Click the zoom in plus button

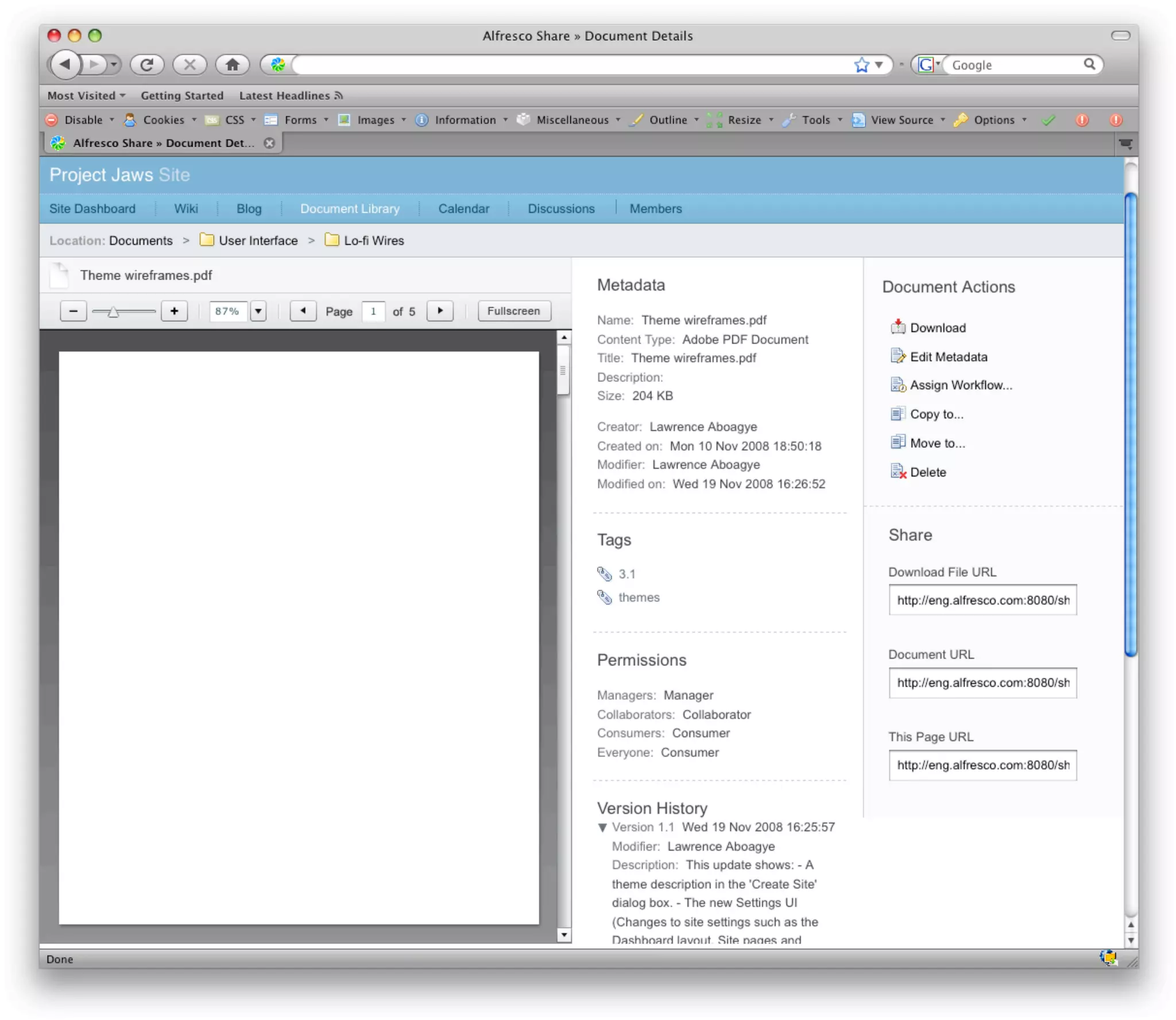tap(174, 311)
